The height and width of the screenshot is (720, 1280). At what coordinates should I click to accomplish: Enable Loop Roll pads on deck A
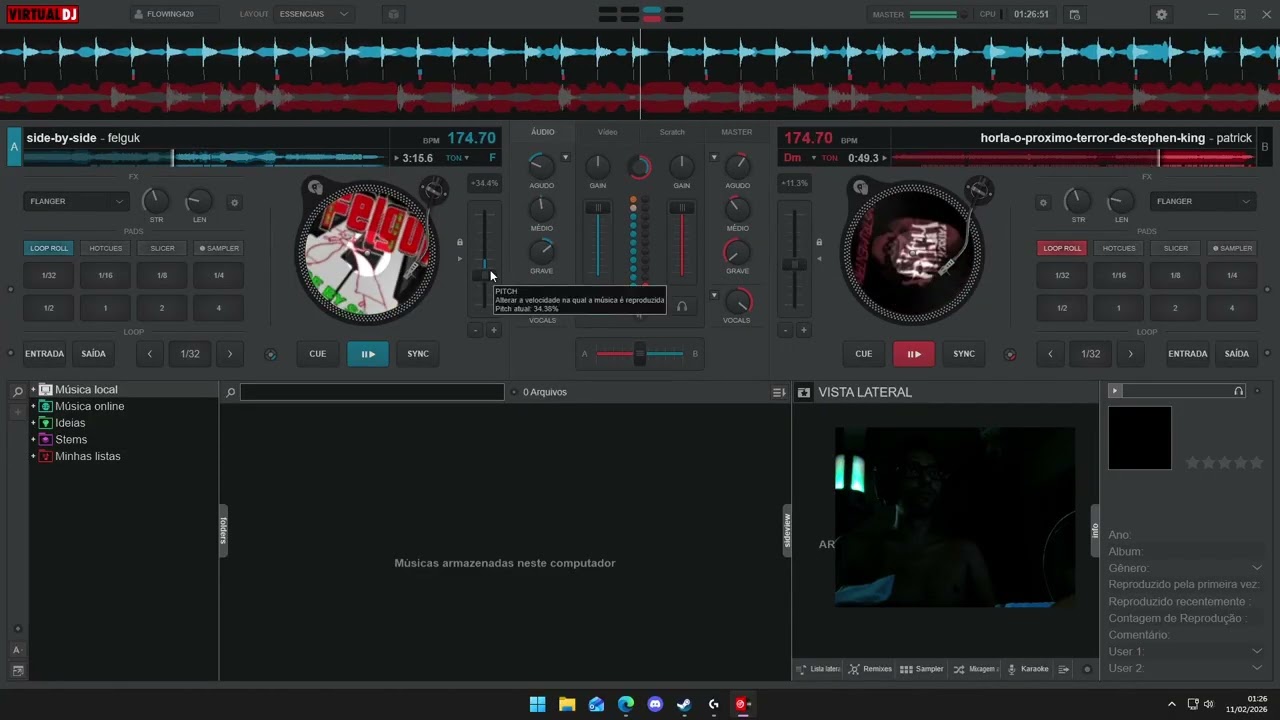click(x=49, y=248)
